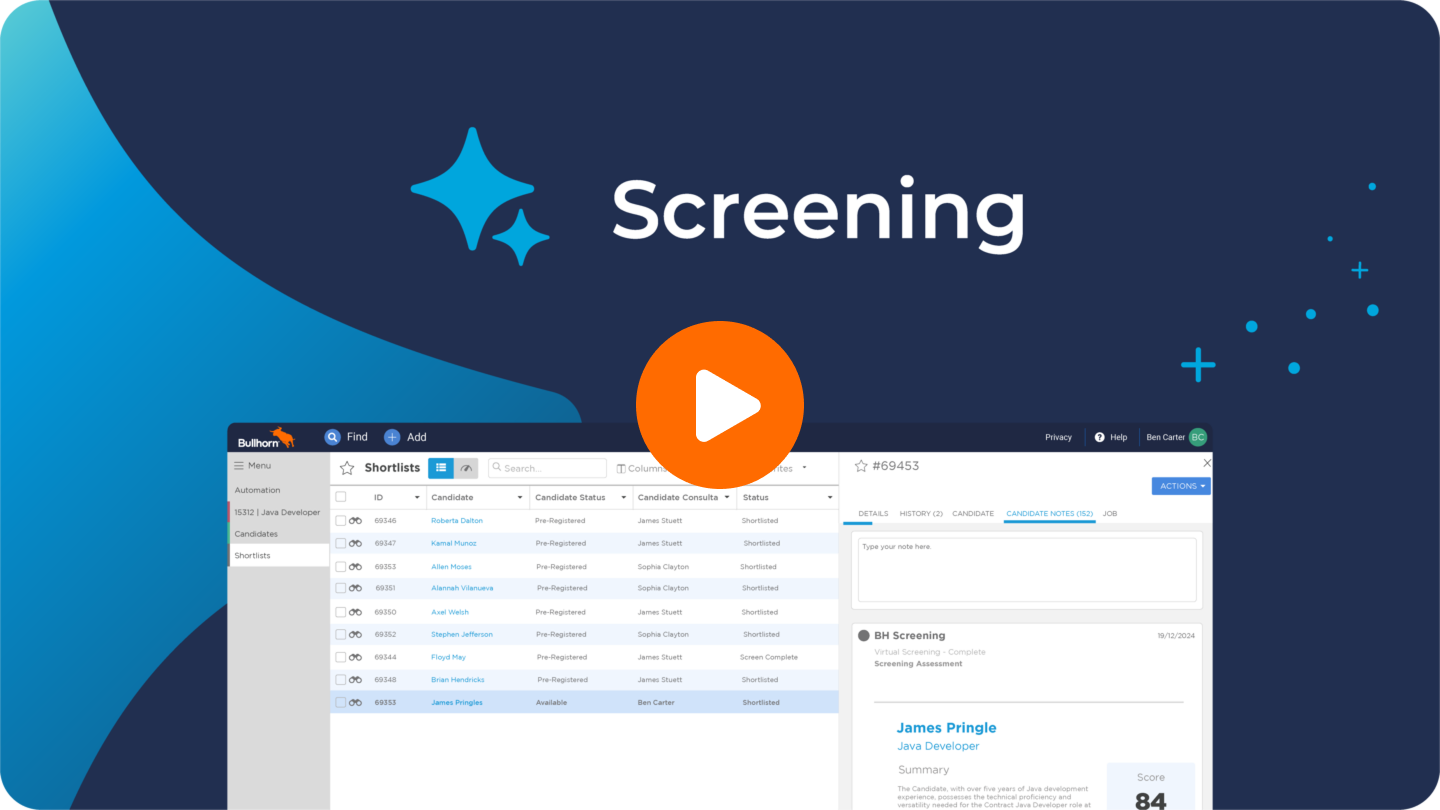
Task: Switch to the HISTORY (2) tab
Action: point(921,514)
